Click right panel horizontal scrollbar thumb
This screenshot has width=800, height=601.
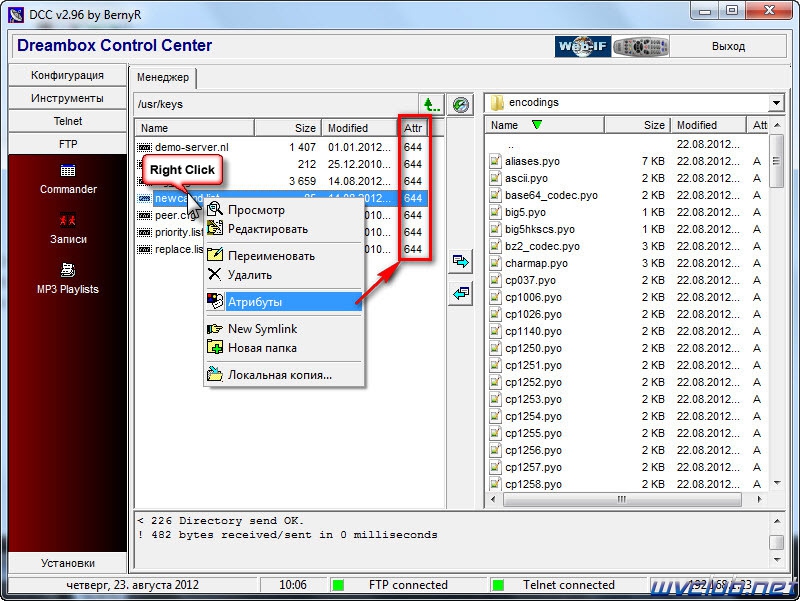(621, 499)
